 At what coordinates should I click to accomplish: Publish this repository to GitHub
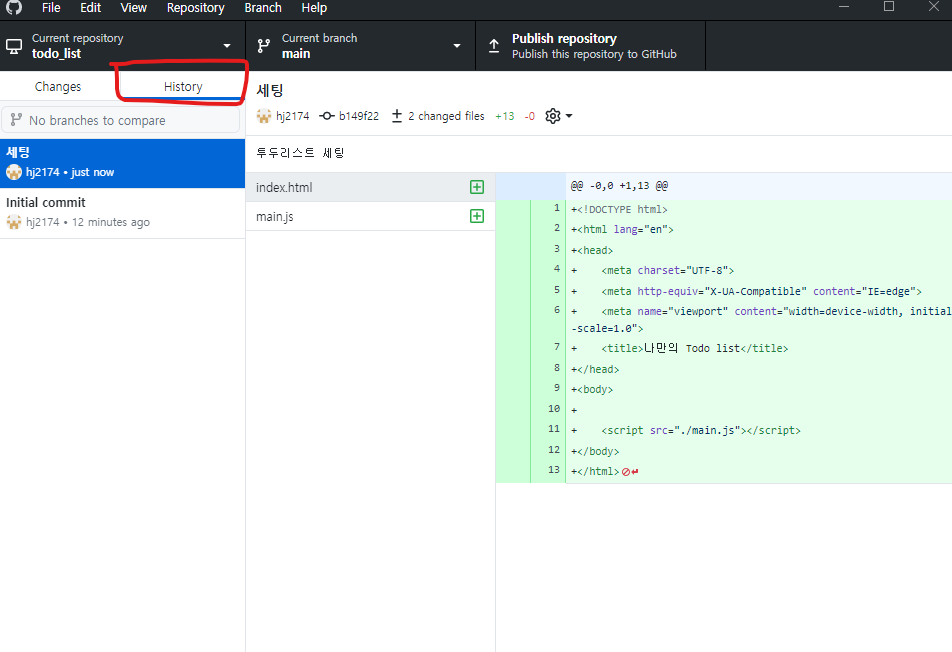click(590, 46)
